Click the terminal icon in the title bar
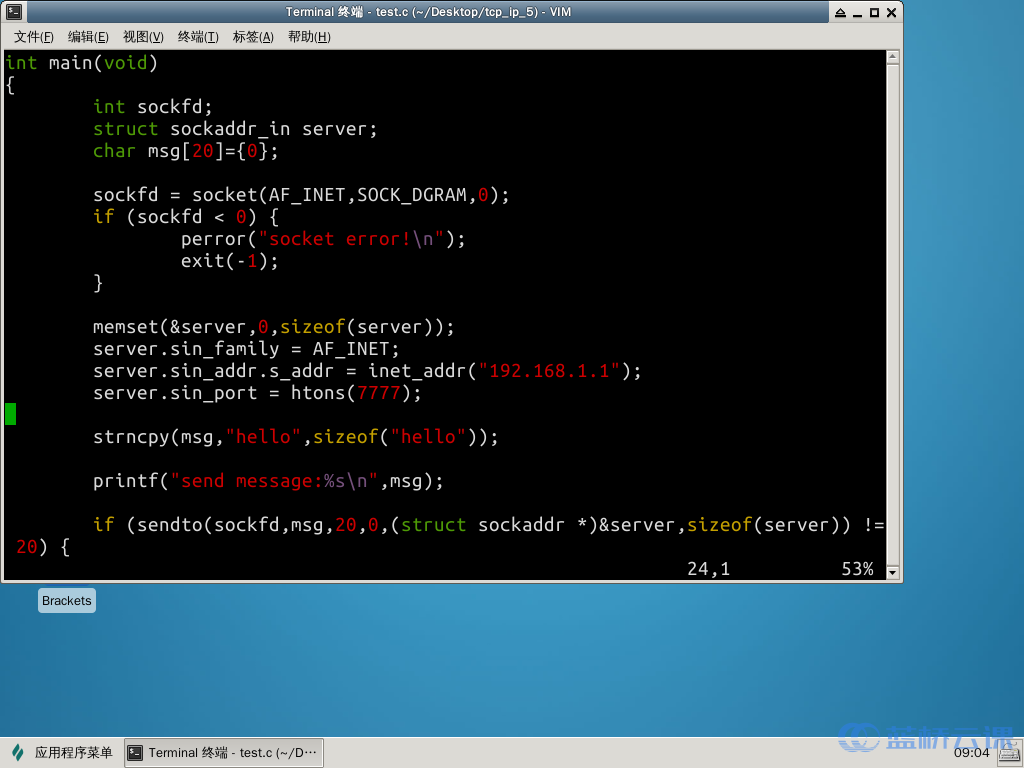1024x768 pixels. click(x=14, y=12)
